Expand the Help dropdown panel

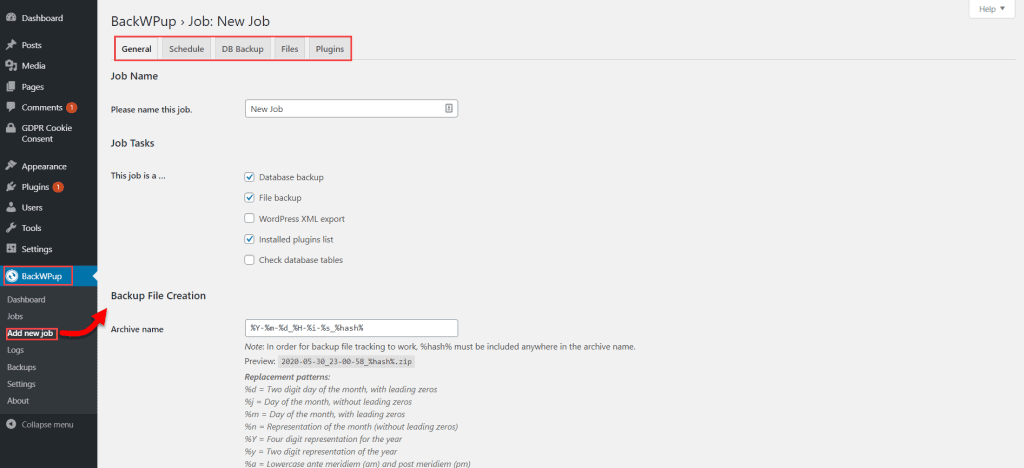pos(992,9)
